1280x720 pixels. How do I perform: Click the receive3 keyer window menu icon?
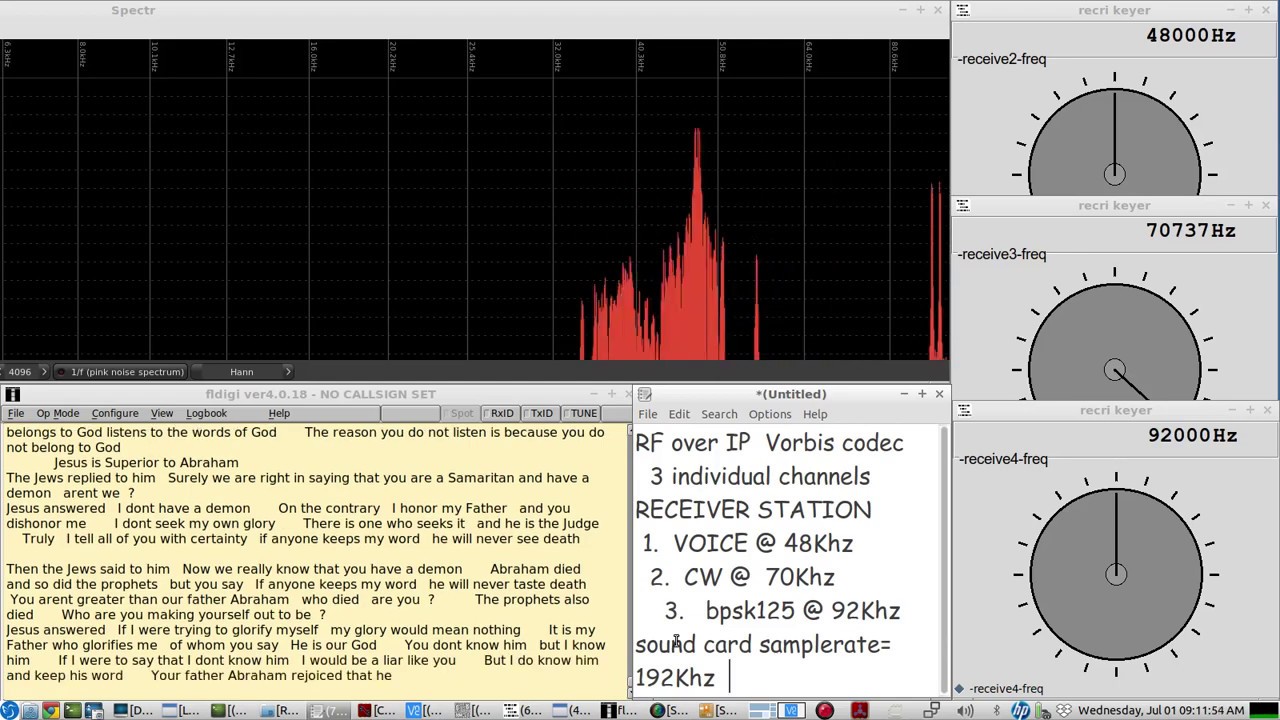962,205
